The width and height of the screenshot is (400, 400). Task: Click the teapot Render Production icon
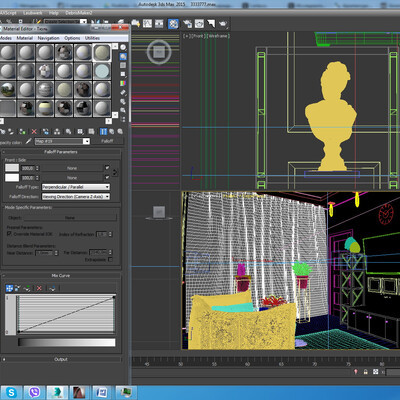click(x=223, y=24)
